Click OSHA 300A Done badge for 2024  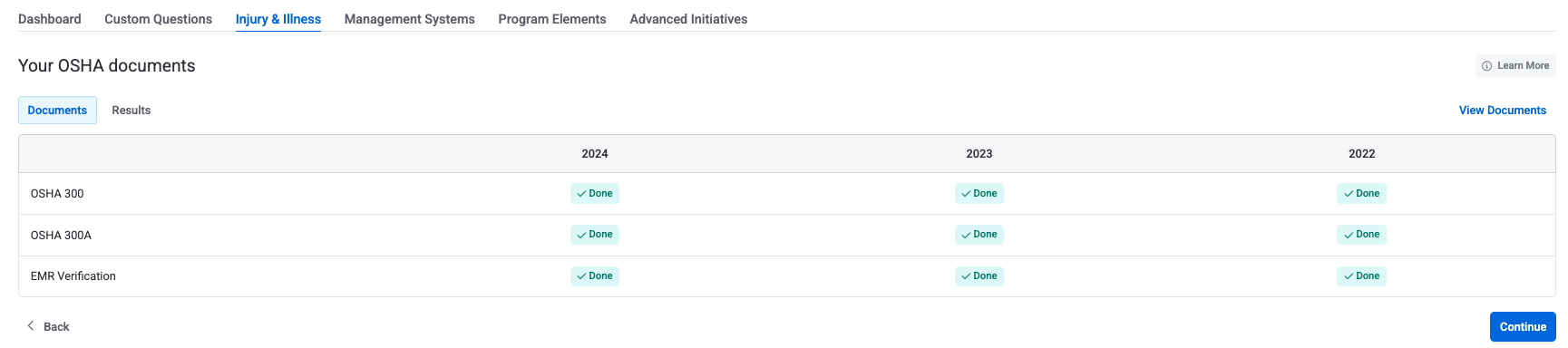tap(595, 235)
